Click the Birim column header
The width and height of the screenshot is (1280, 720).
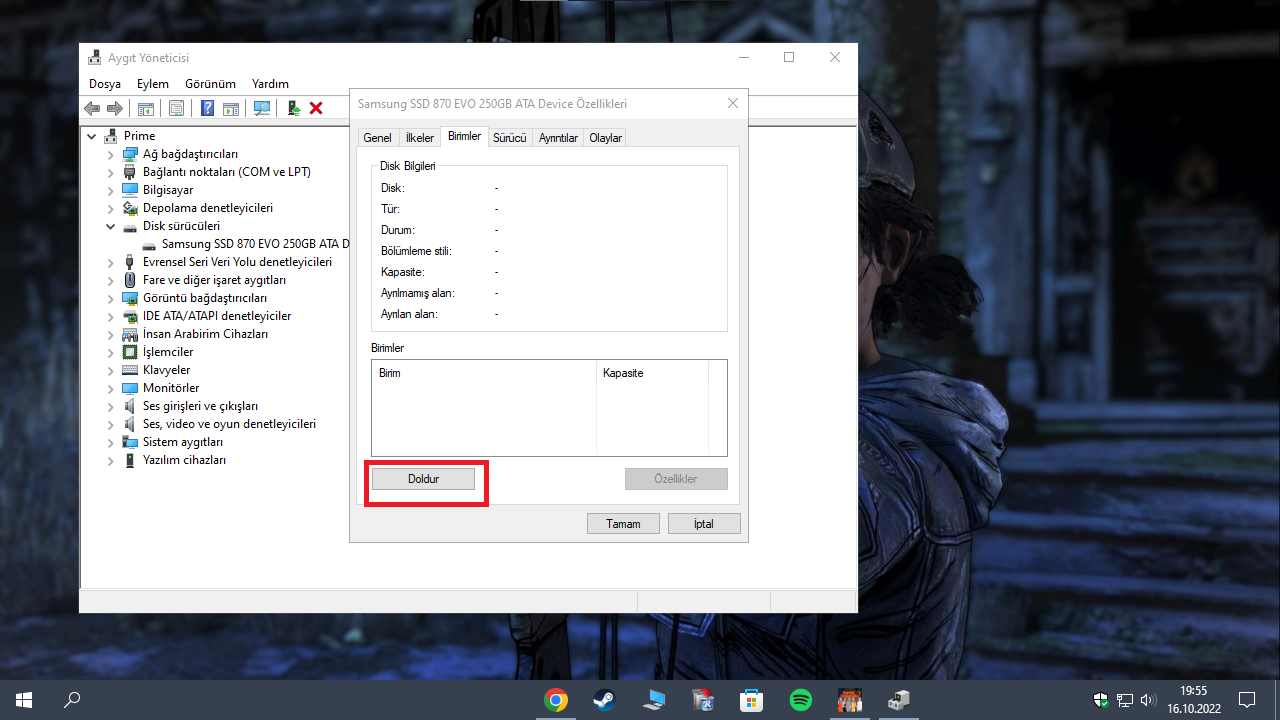pyautogui.click(x=484, y=373)
